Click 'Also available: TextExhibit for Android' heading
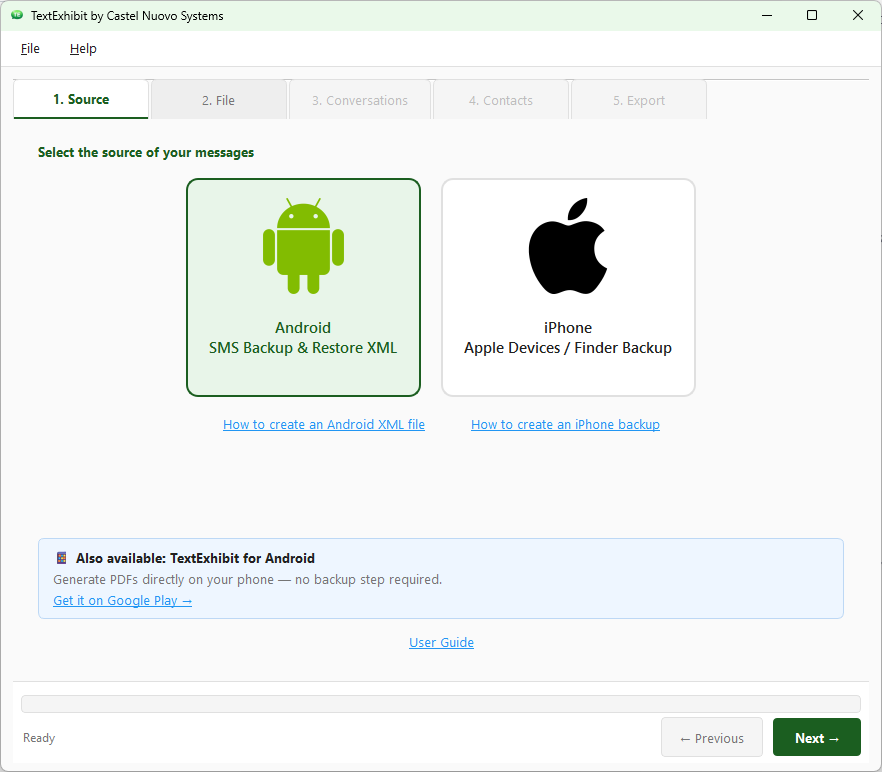 pos(195,558)
